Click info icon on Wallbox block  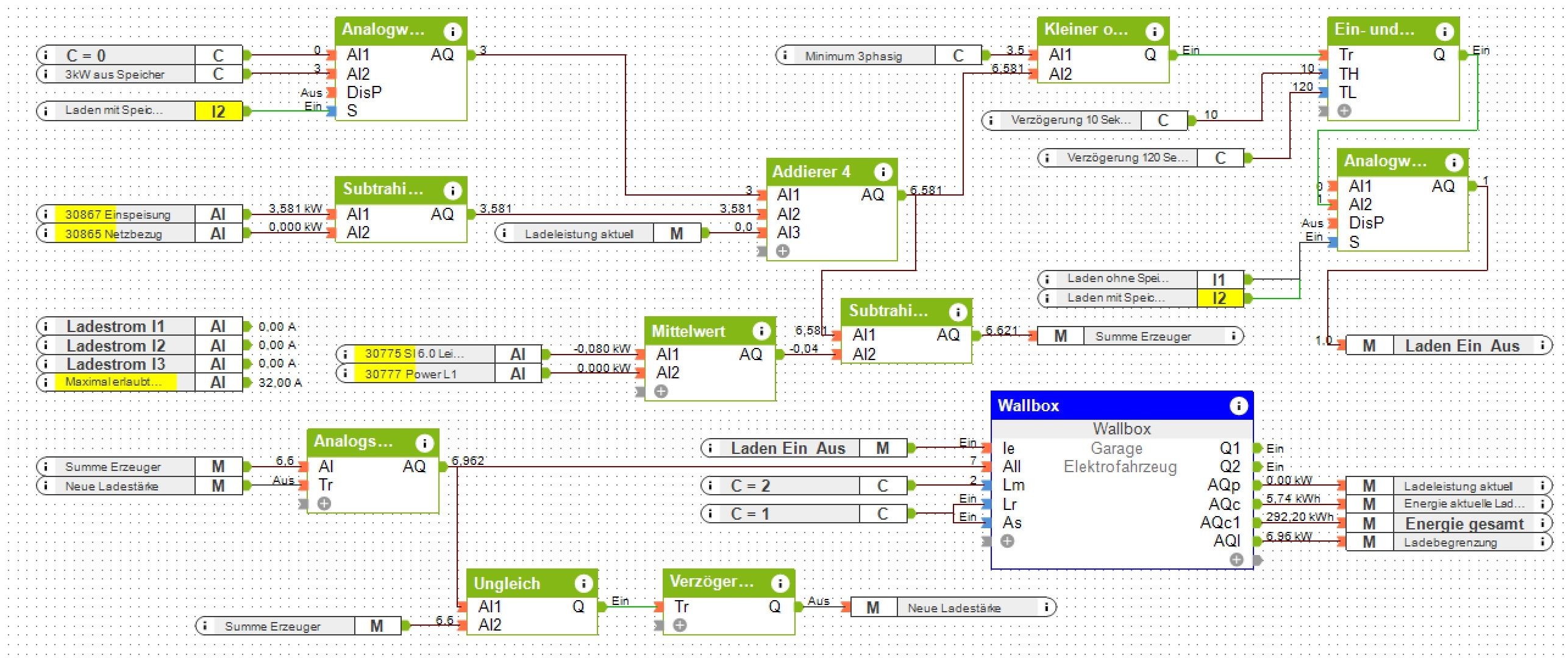[1238, 406]
